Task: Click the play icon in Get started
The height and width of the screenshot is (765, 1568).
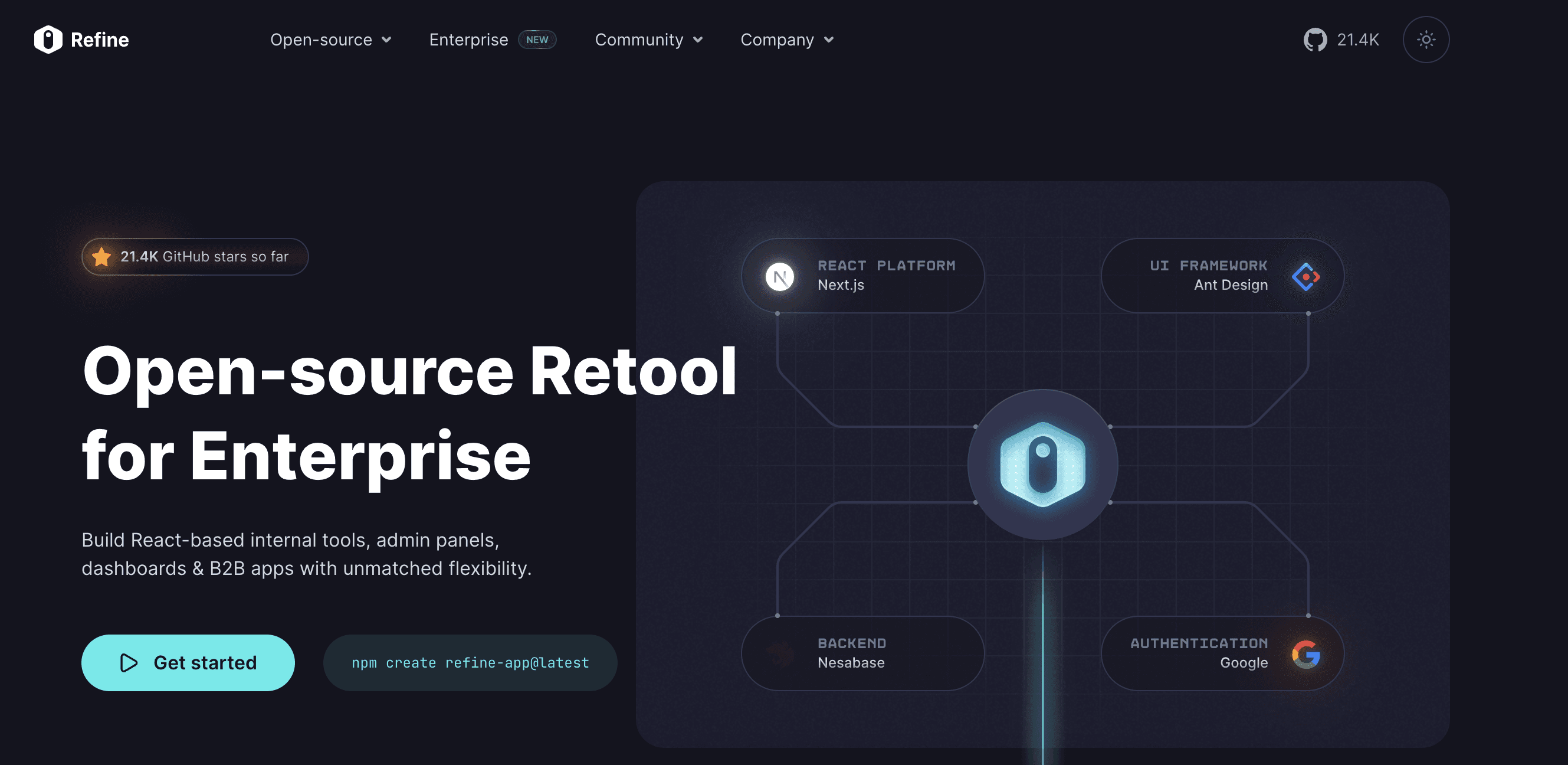Action: pos(129,663)
